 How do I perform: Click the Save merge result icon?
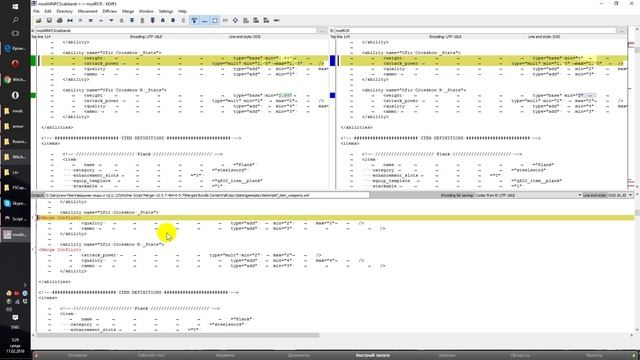[49, 20]
